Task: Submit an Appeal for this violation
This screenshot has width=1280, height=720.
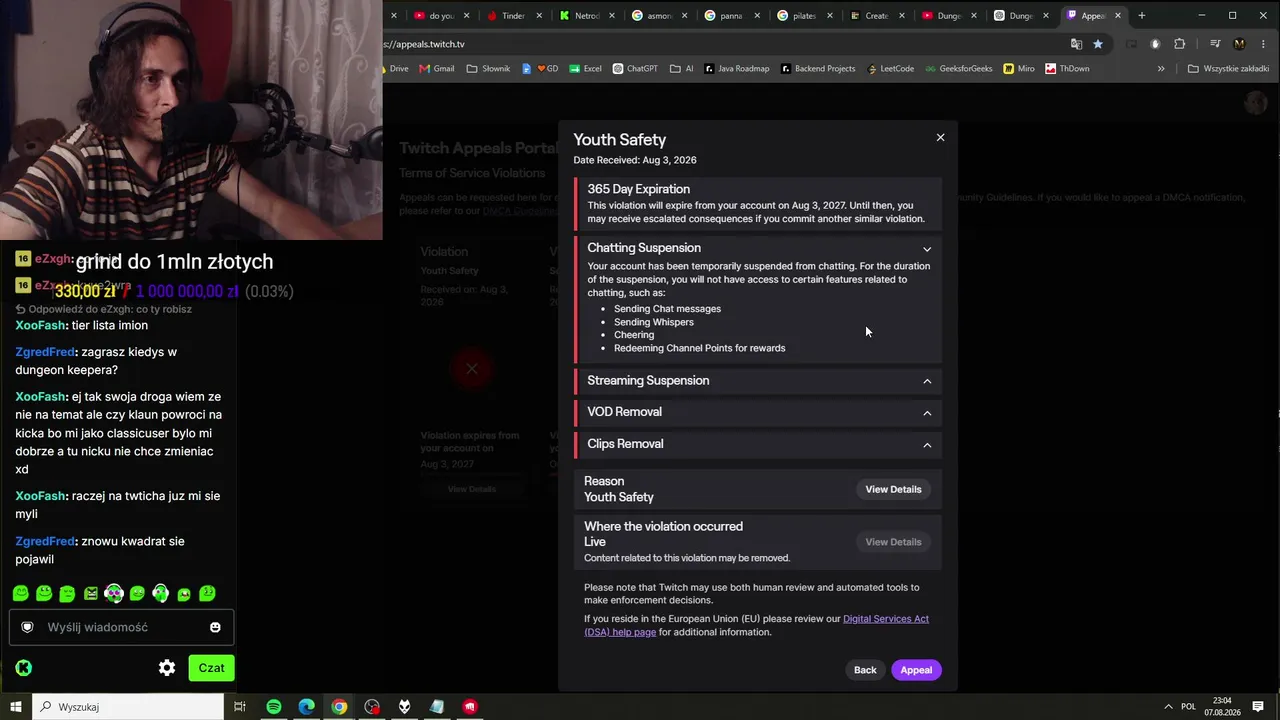Action: click(x=916, y=670)
